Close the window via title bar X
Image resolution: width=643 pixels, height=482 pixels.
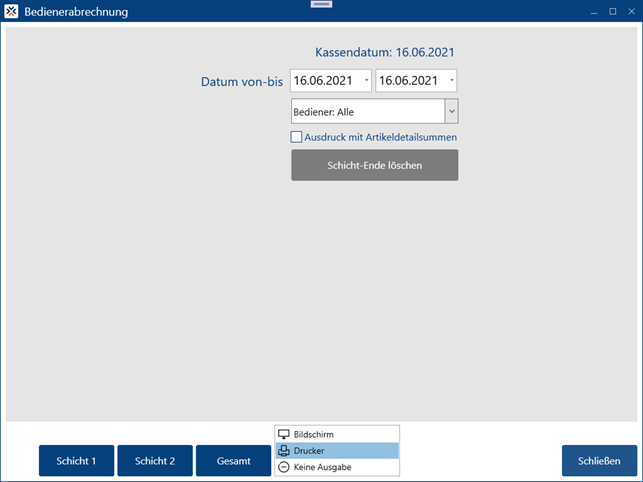pos(630,11)
